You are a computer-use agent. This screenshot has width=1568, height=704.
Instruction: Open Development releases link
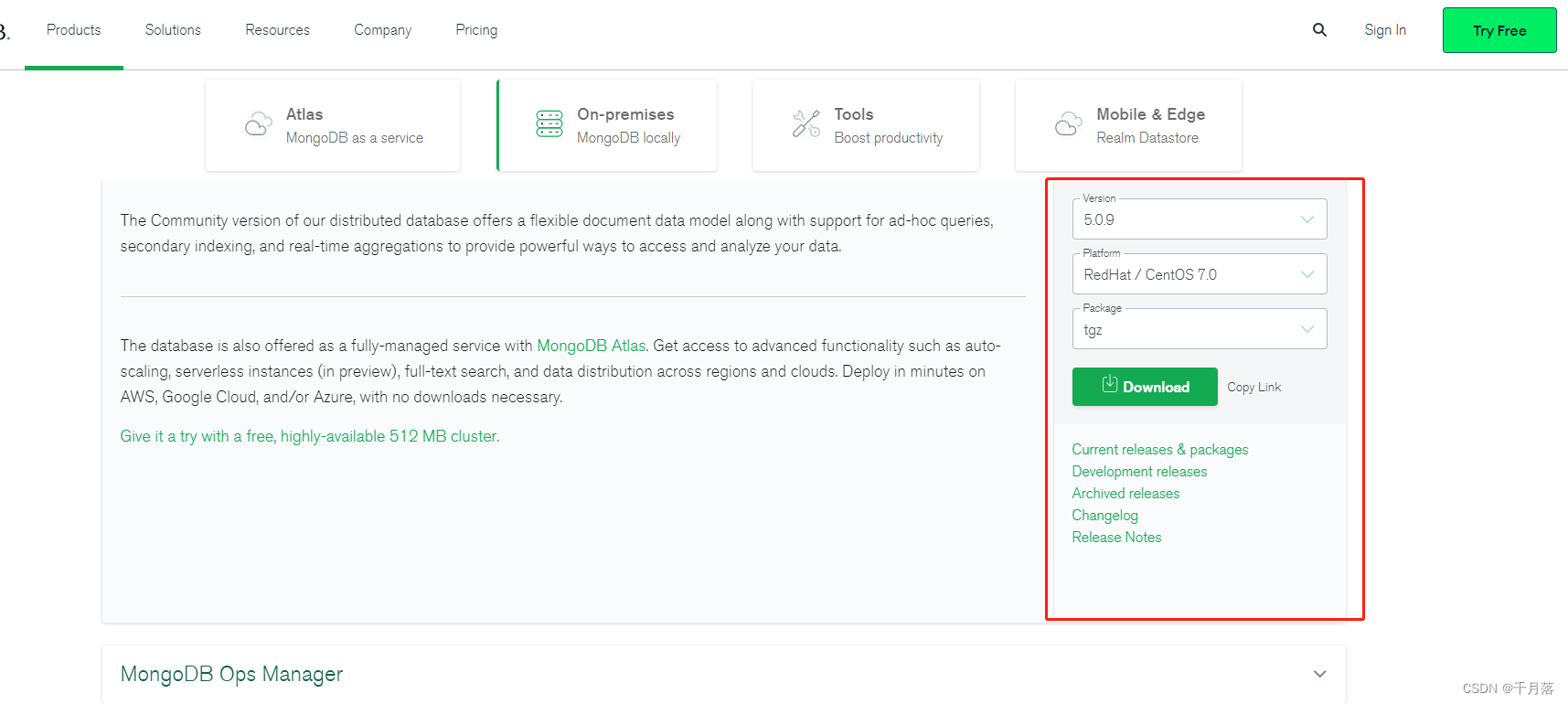coord(1139,472)
